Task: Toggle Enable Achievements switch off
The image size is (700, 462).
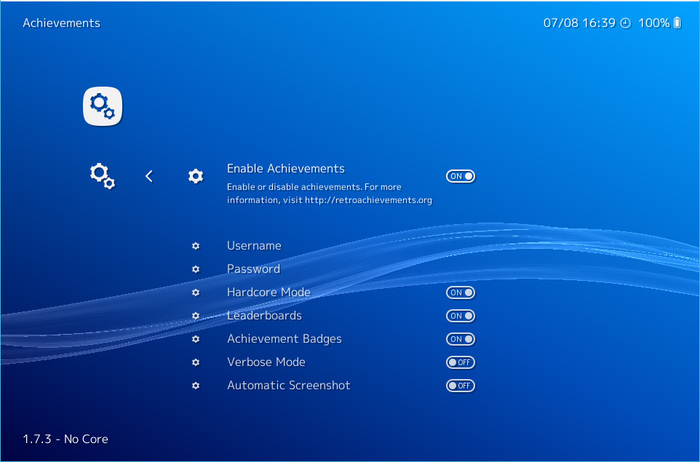Action: [x=460, y=176]
